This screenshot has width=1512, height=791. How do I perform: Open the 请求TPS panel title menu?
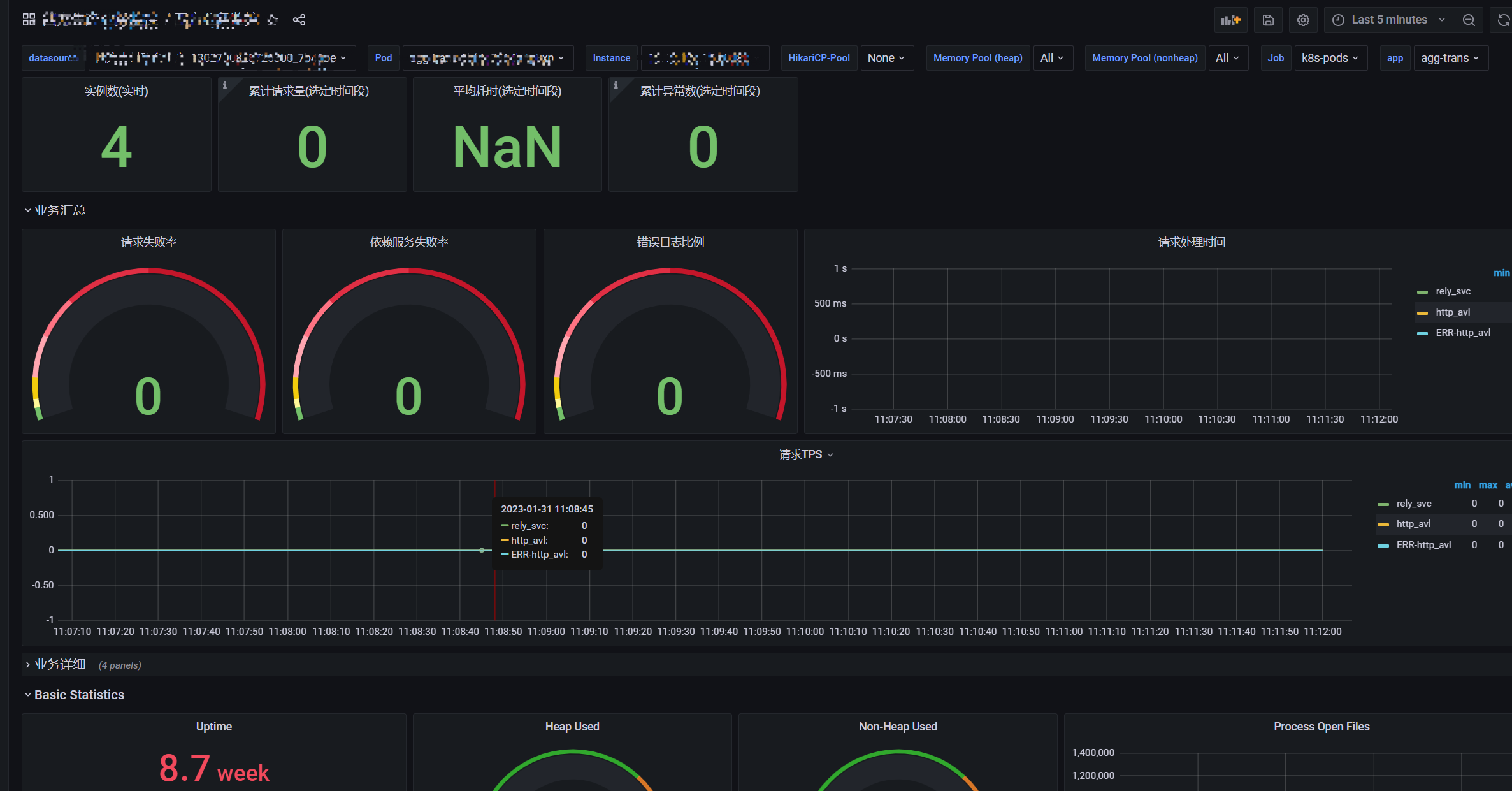point(806,454)
